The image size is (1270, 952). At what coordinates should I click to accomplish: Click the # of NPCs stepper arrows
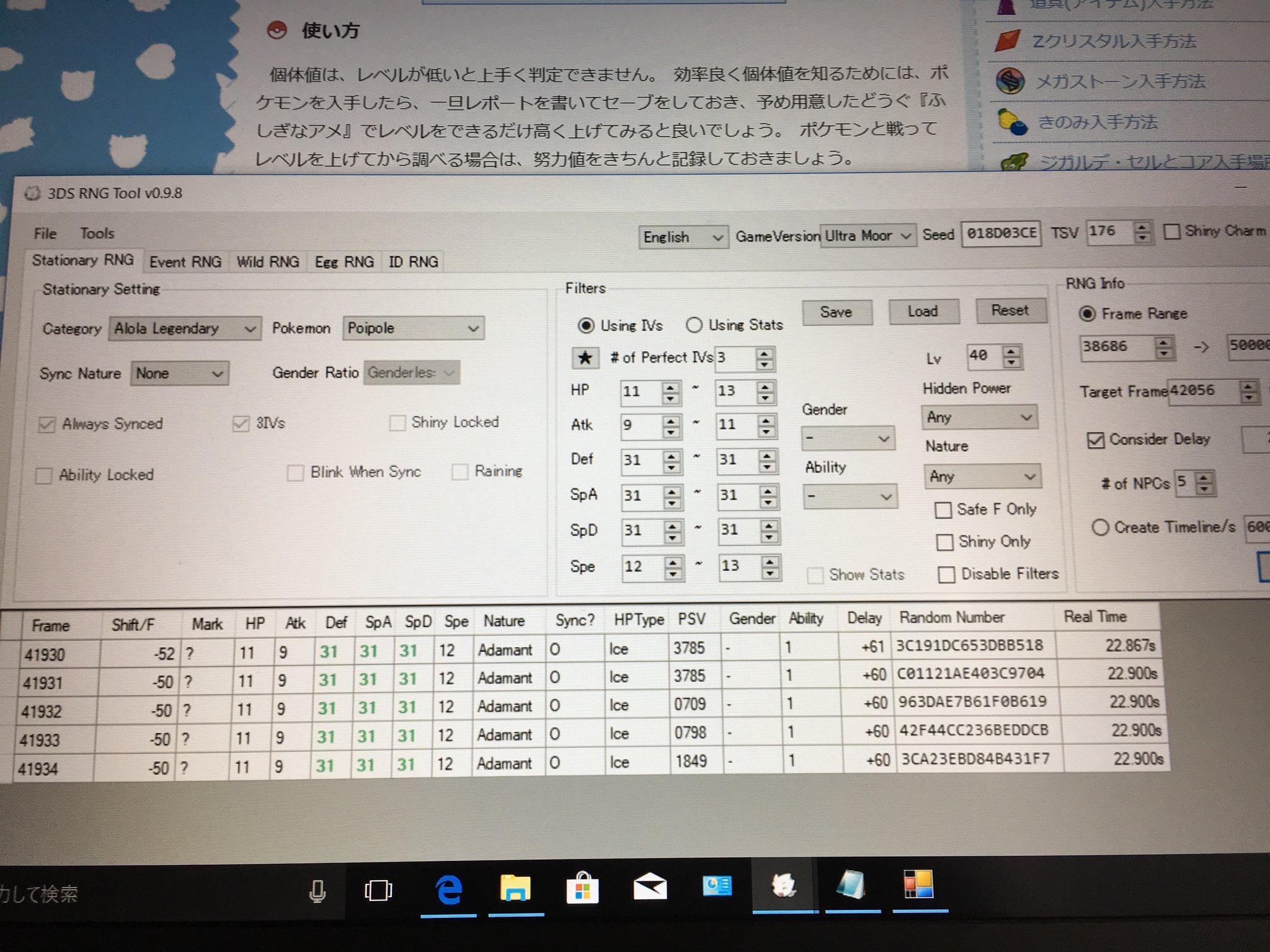tap(1204, 482)
